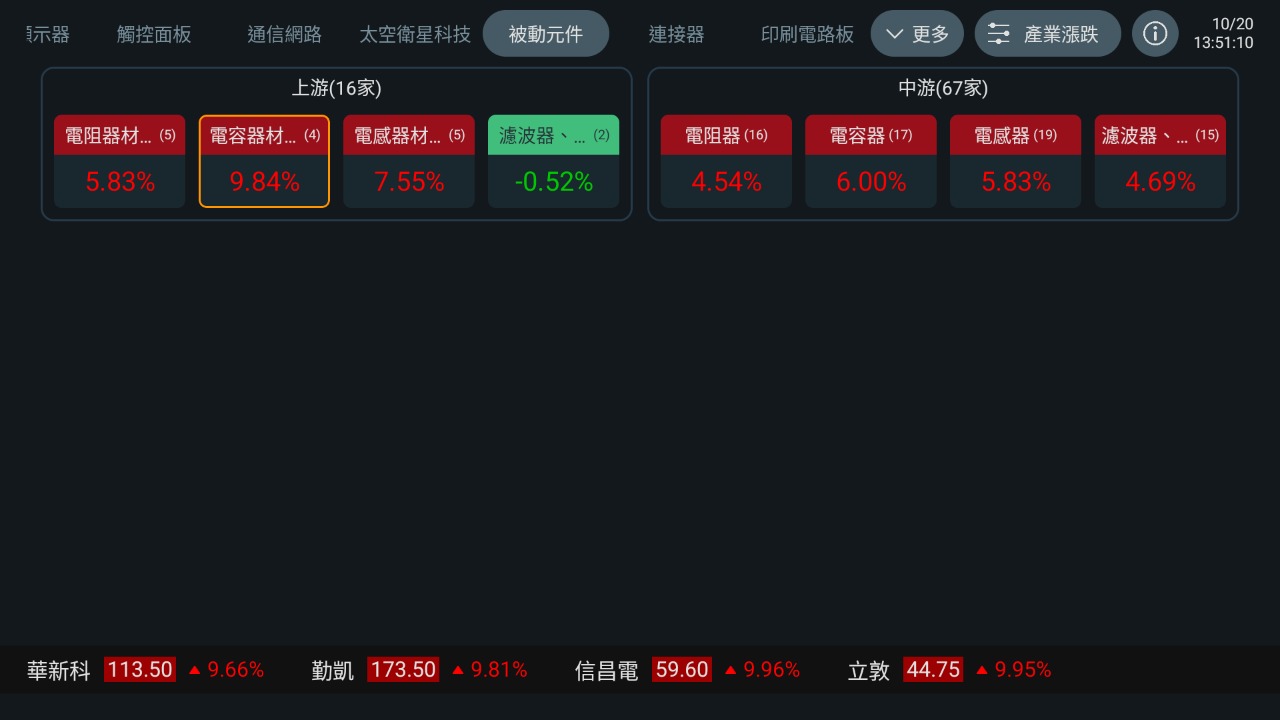Open upstream 電阻器材 tile showing 5.83%
Screen dimensions: 1280x720
point(120,161)
